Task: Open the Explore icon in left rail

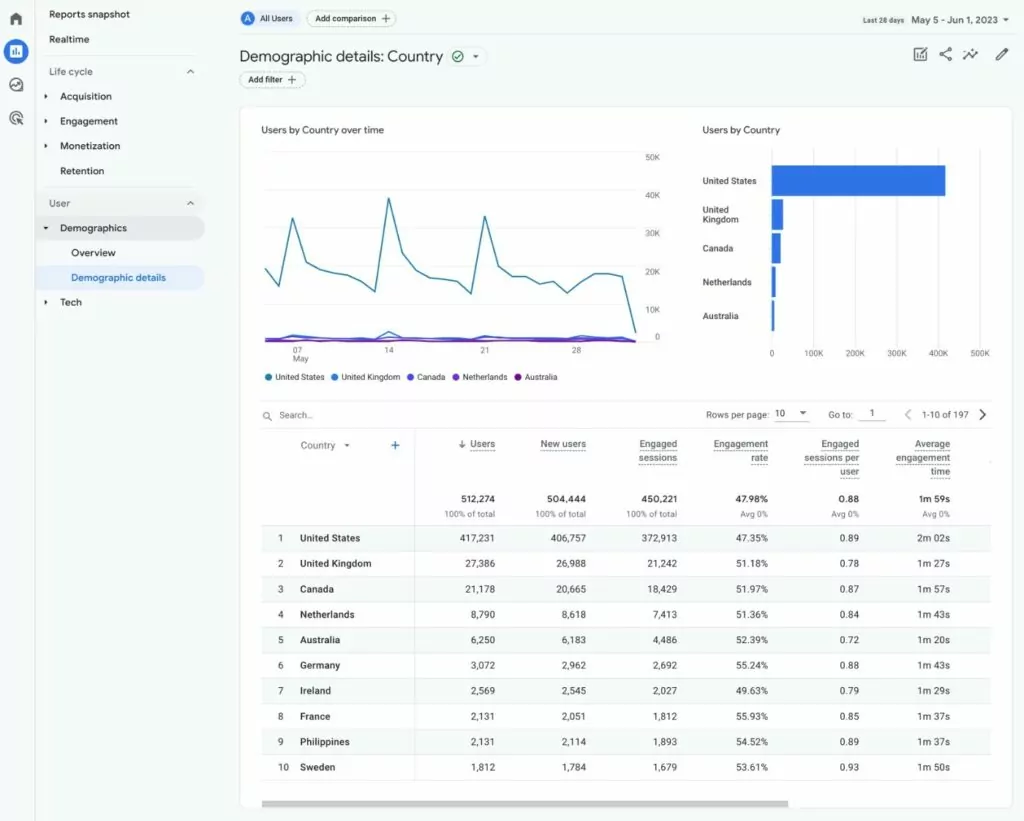Action: pos(16,84)
